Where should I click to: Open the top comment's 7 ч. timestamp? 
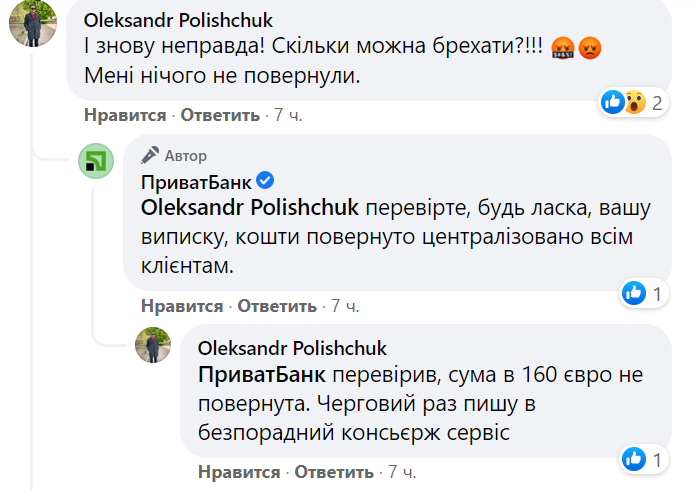click(288, 115)
